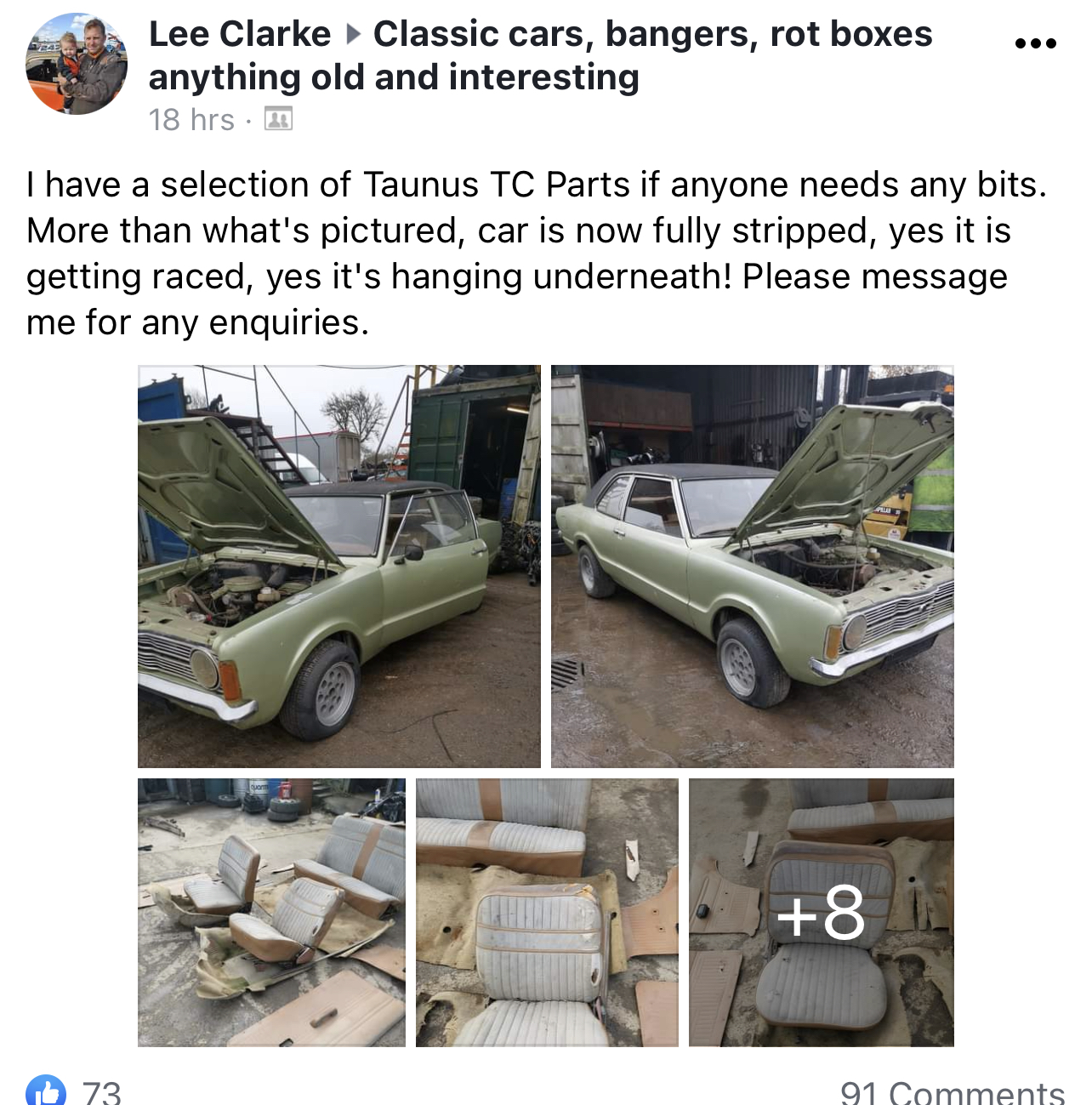Screen dimensions: 1092x1105
Task: Click the group privacy members icon
Action: pos(278,119)
